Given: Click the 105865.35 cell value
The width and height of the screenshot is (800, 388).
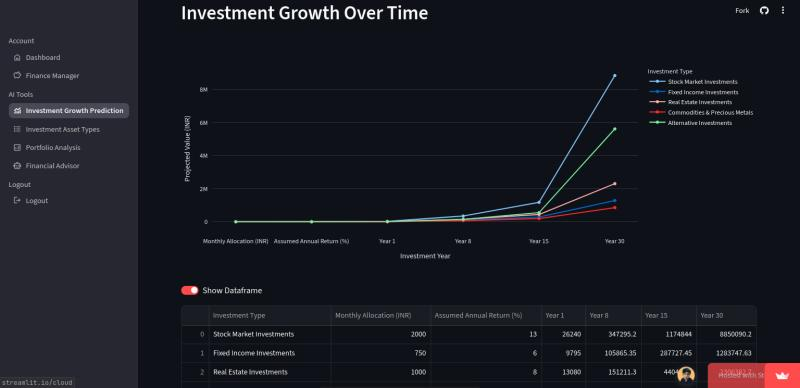Looking at the screenshot, I should [613, 353].
